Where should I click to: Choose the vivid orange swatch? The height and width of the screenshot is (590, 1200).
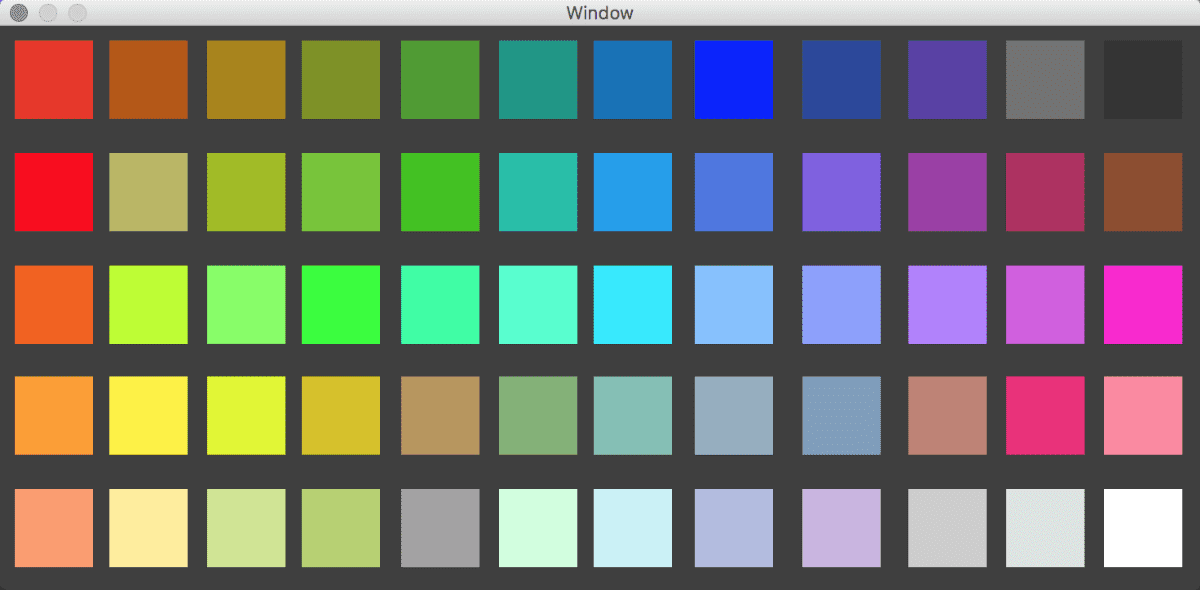(x=54, y=304)
